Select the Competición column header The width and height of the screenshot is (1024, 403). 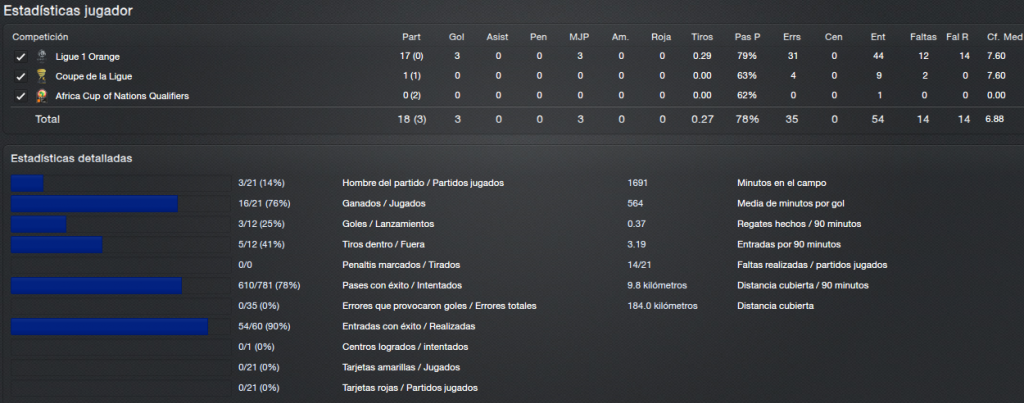point(40,37)
